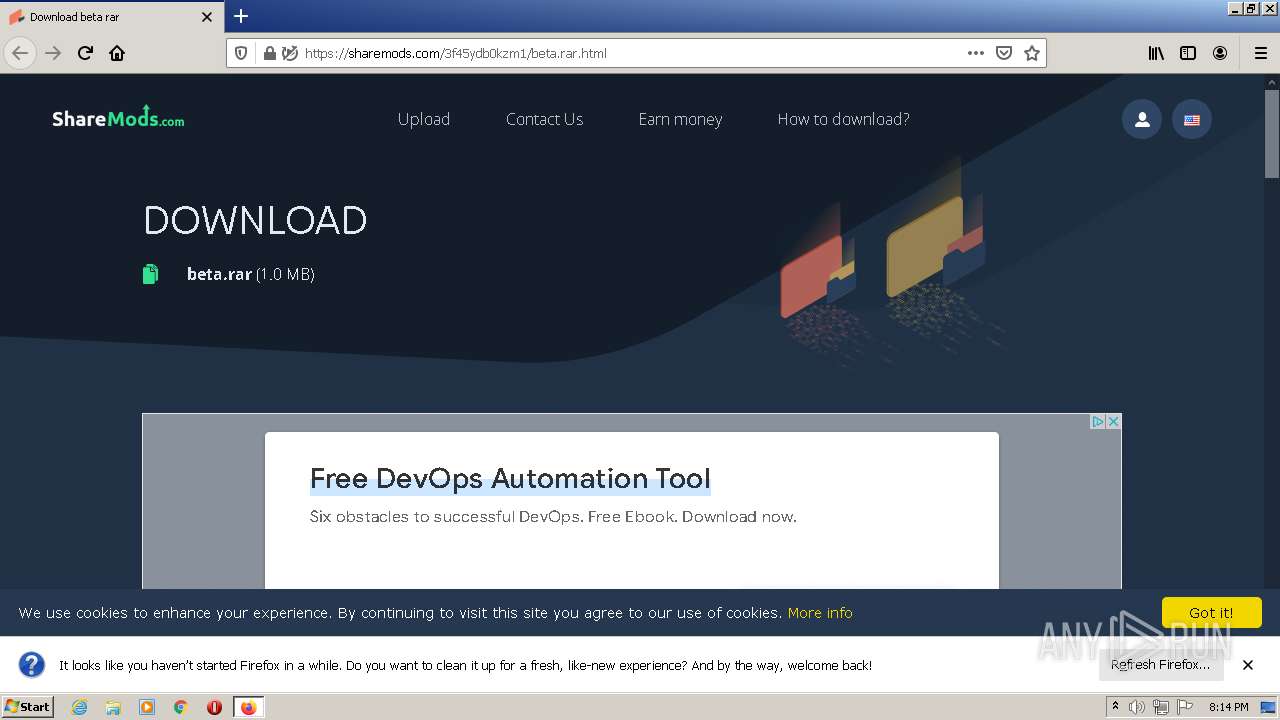1280x720 pixels.
Task: Open the Windows Start menu
Action: (28, 707)
